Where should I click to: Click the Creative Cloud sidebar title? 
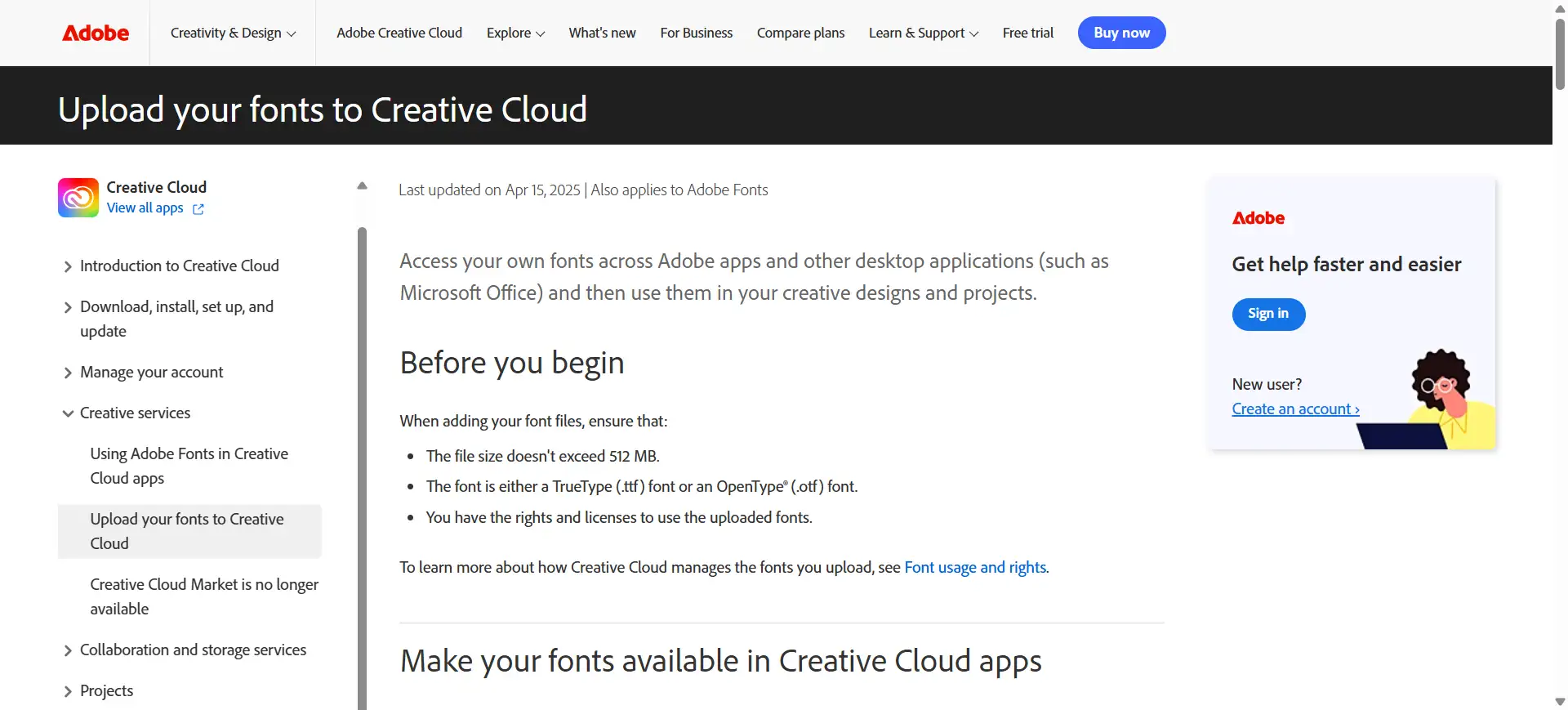(x=156, y=187)
